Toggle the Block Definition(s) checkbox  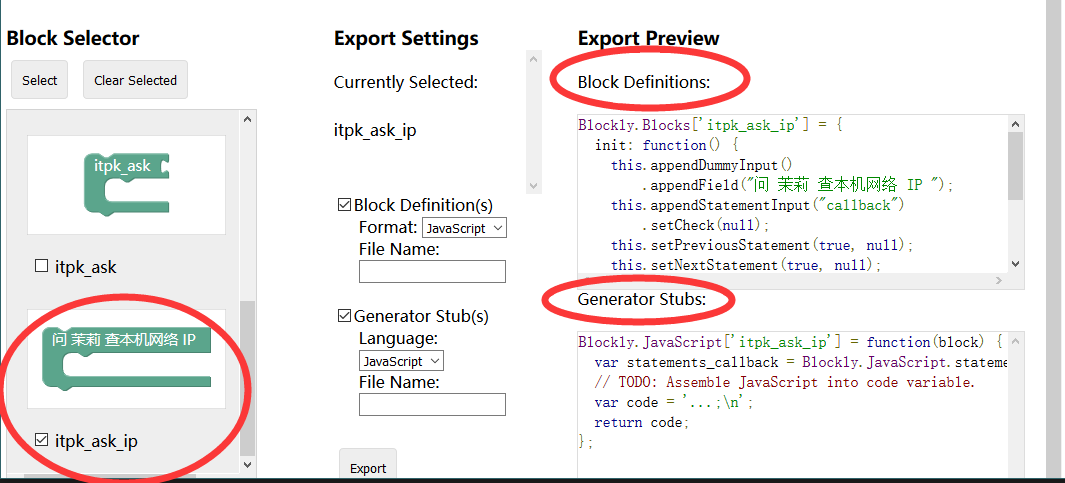click(x=345, y=204)
